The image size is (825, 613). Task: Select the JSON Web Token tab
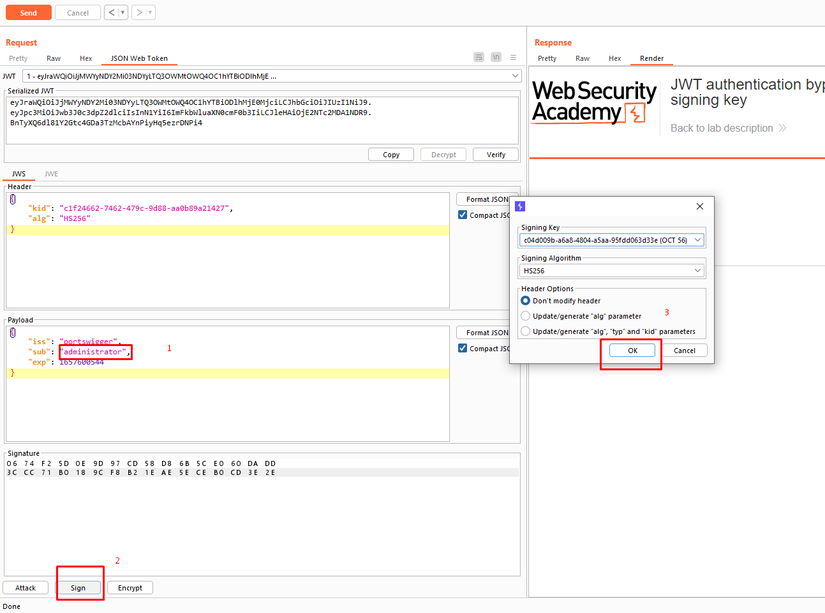pos(139,58)
